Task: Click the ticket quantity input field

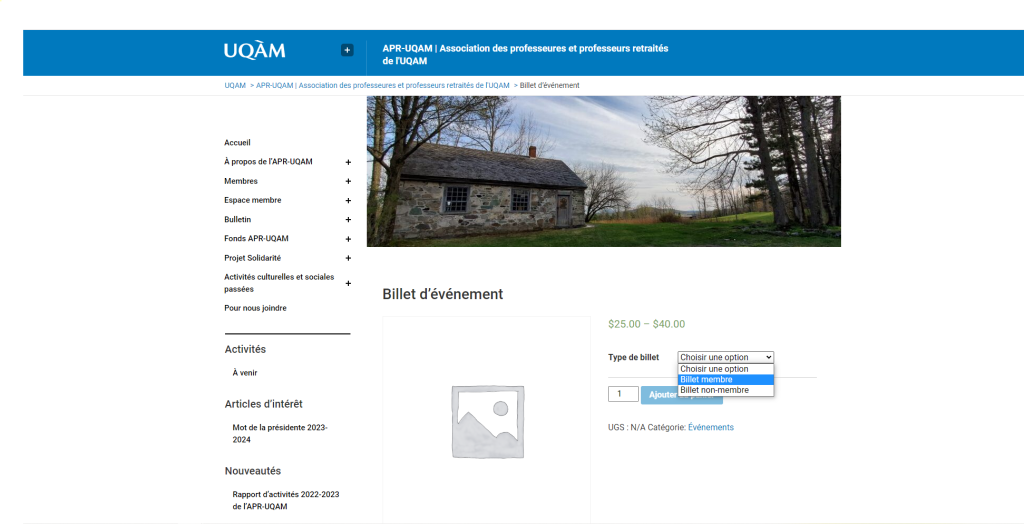Action: pos(622,395)
